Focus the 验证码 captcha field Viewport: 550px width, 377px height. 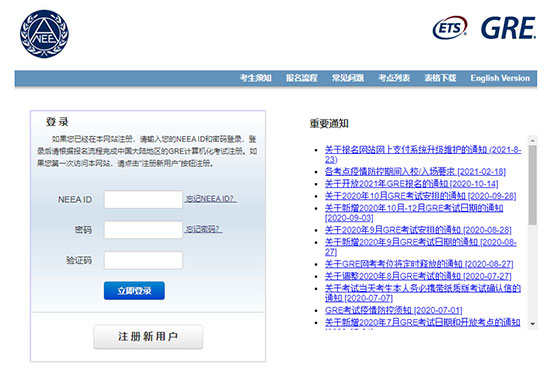143,260
